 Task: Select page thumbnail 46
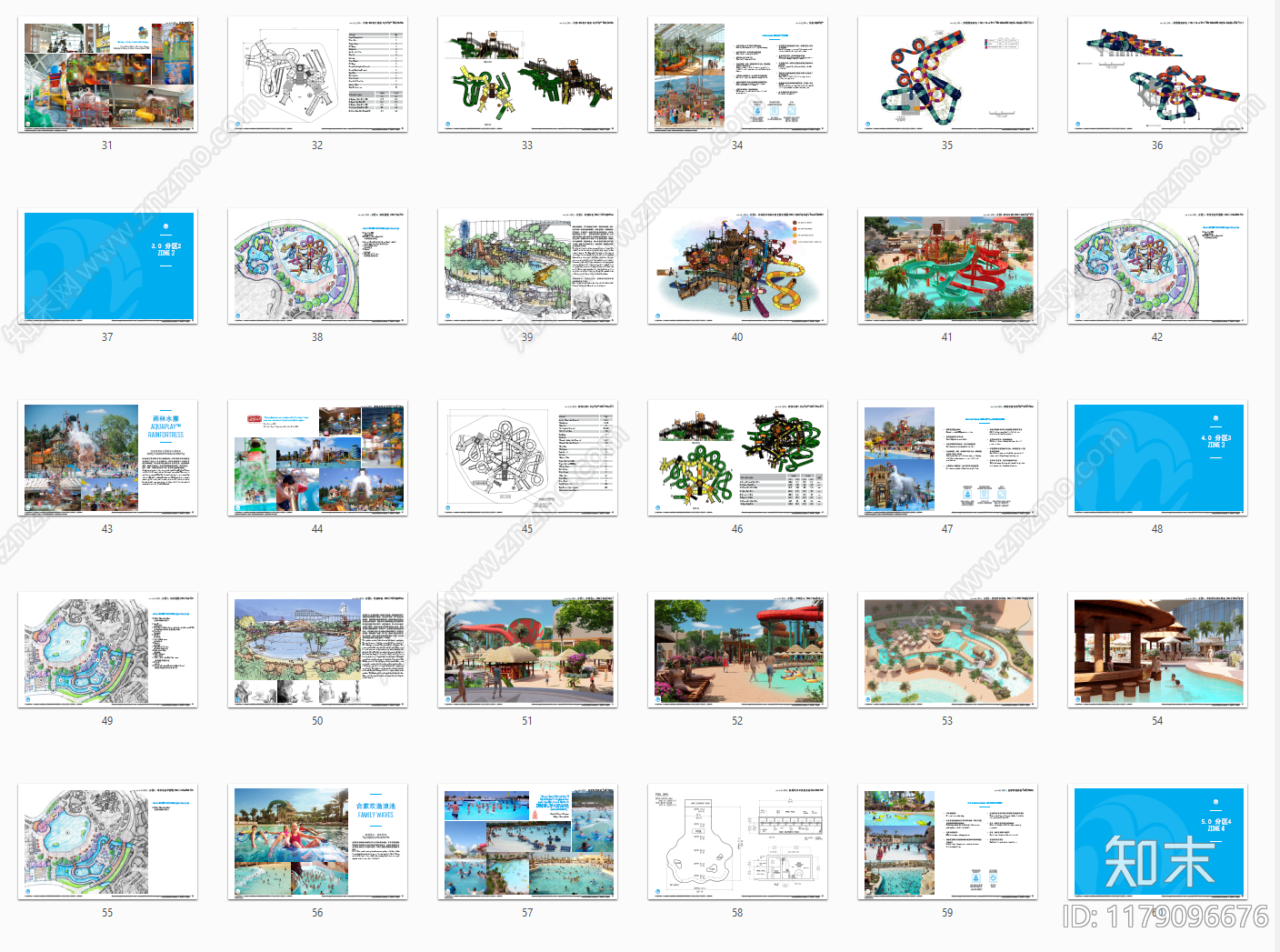(x=737, y=458)
